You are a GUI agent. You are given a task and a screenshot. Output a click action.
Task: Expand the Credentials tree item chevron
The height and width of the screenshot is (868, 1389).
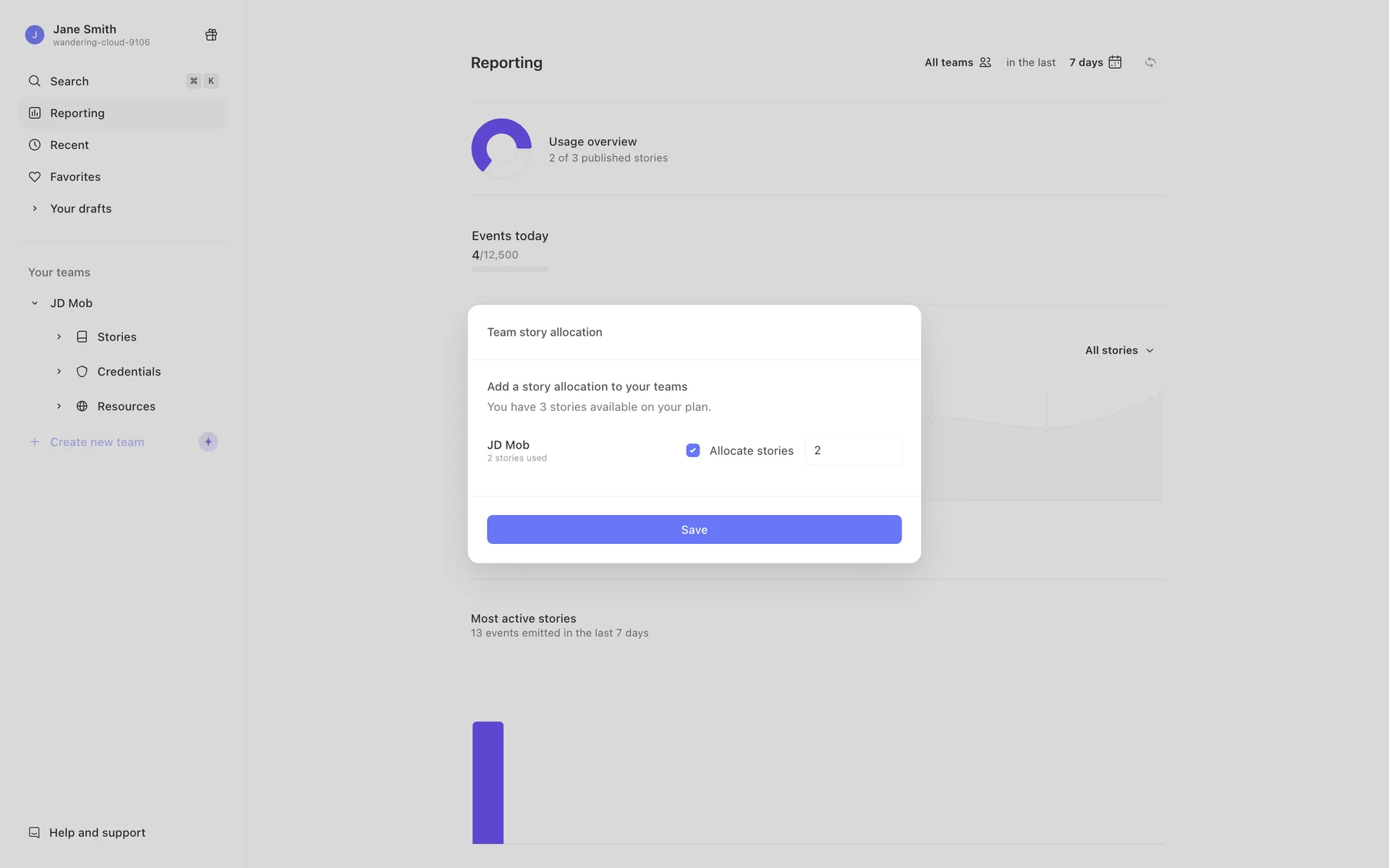click(59, 372)
